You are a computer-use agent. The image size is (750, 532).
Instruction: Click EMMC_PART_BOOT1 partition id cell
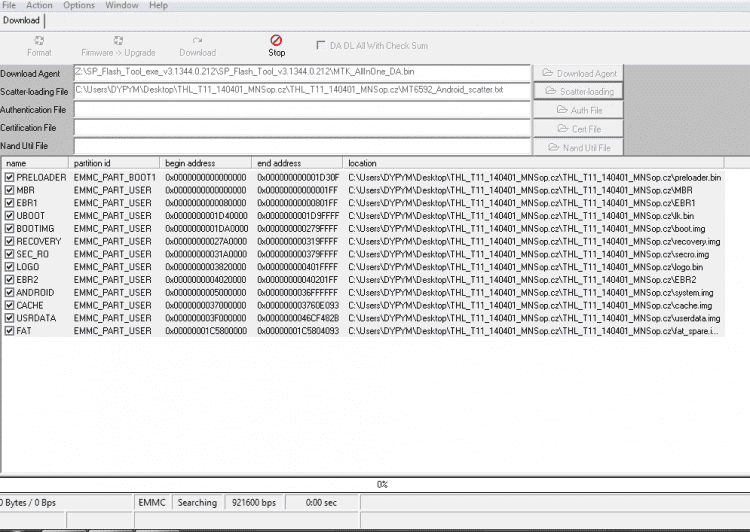point(115,177)
